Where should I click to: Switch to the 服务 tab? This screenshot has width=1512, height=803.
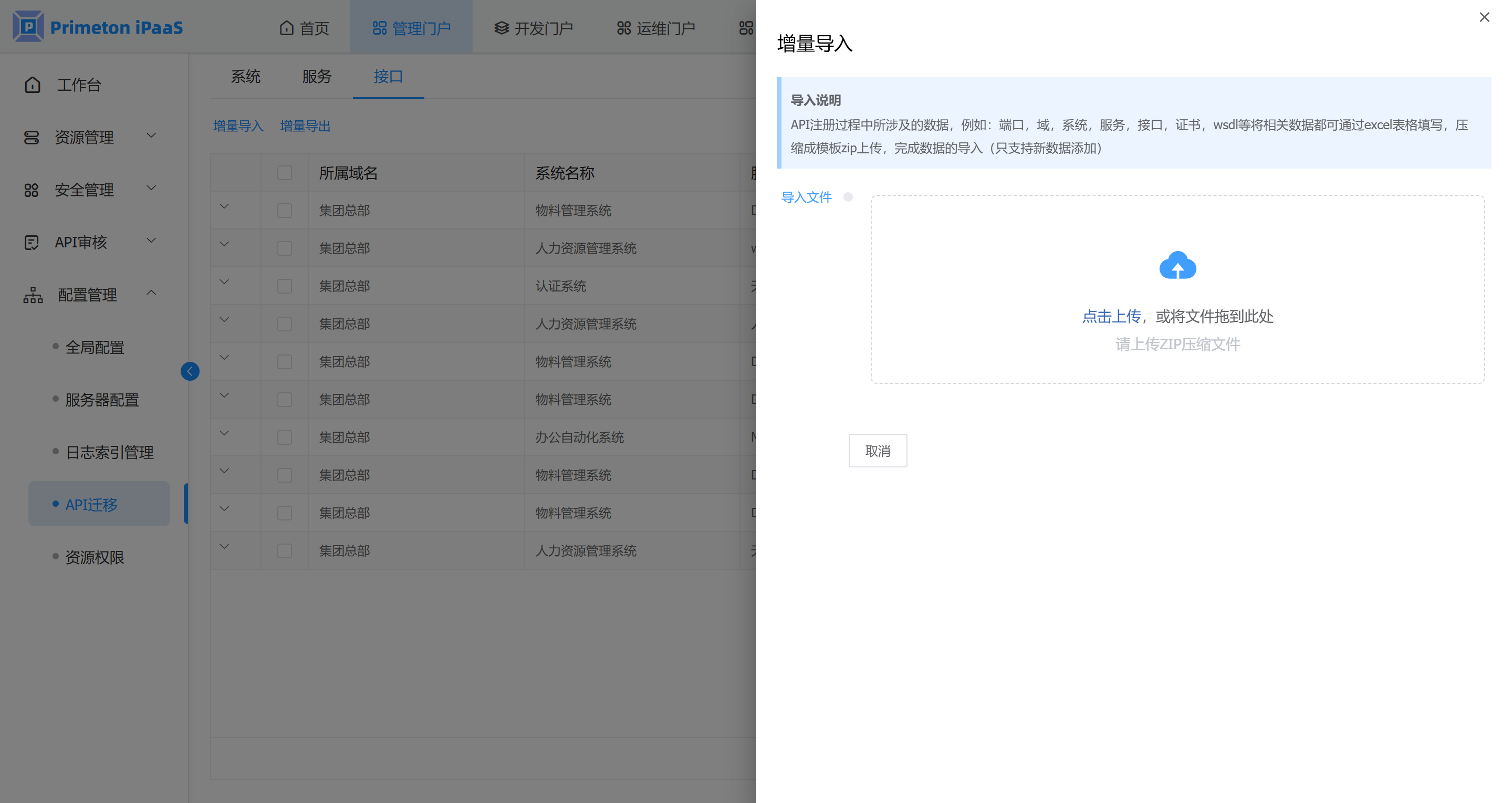pos(317,76)
